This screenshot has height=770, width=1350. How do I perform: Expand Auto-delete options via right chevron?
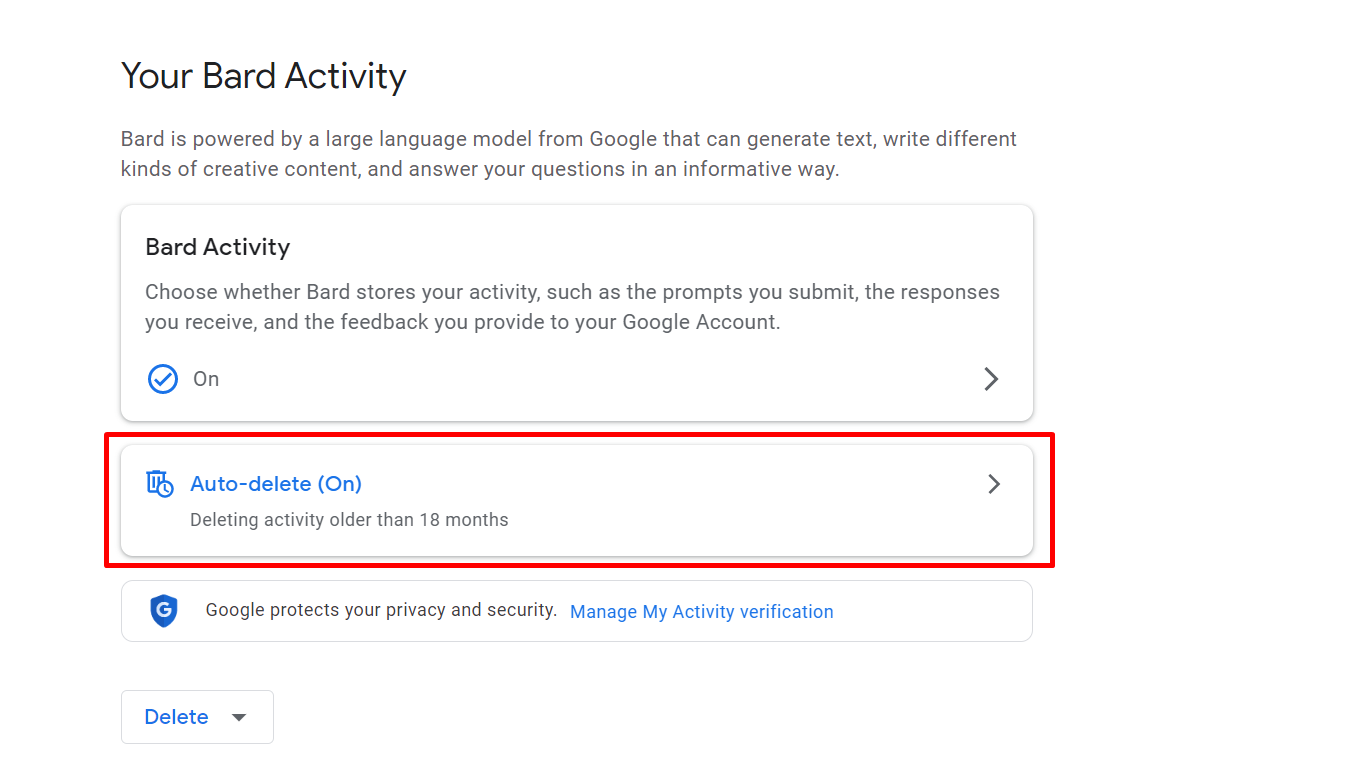993,484
